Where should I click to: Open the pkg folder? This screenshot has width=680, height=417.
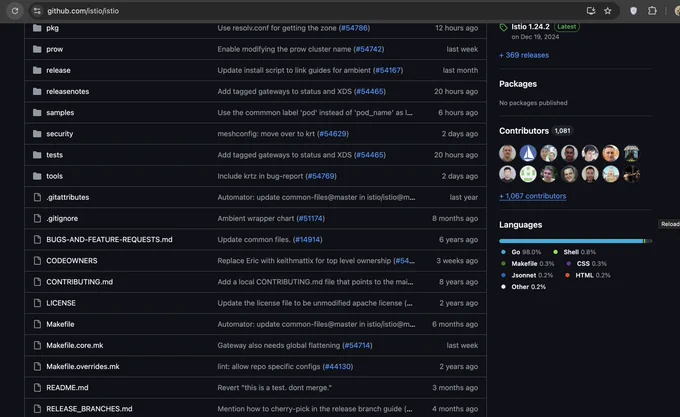[52, 28]
